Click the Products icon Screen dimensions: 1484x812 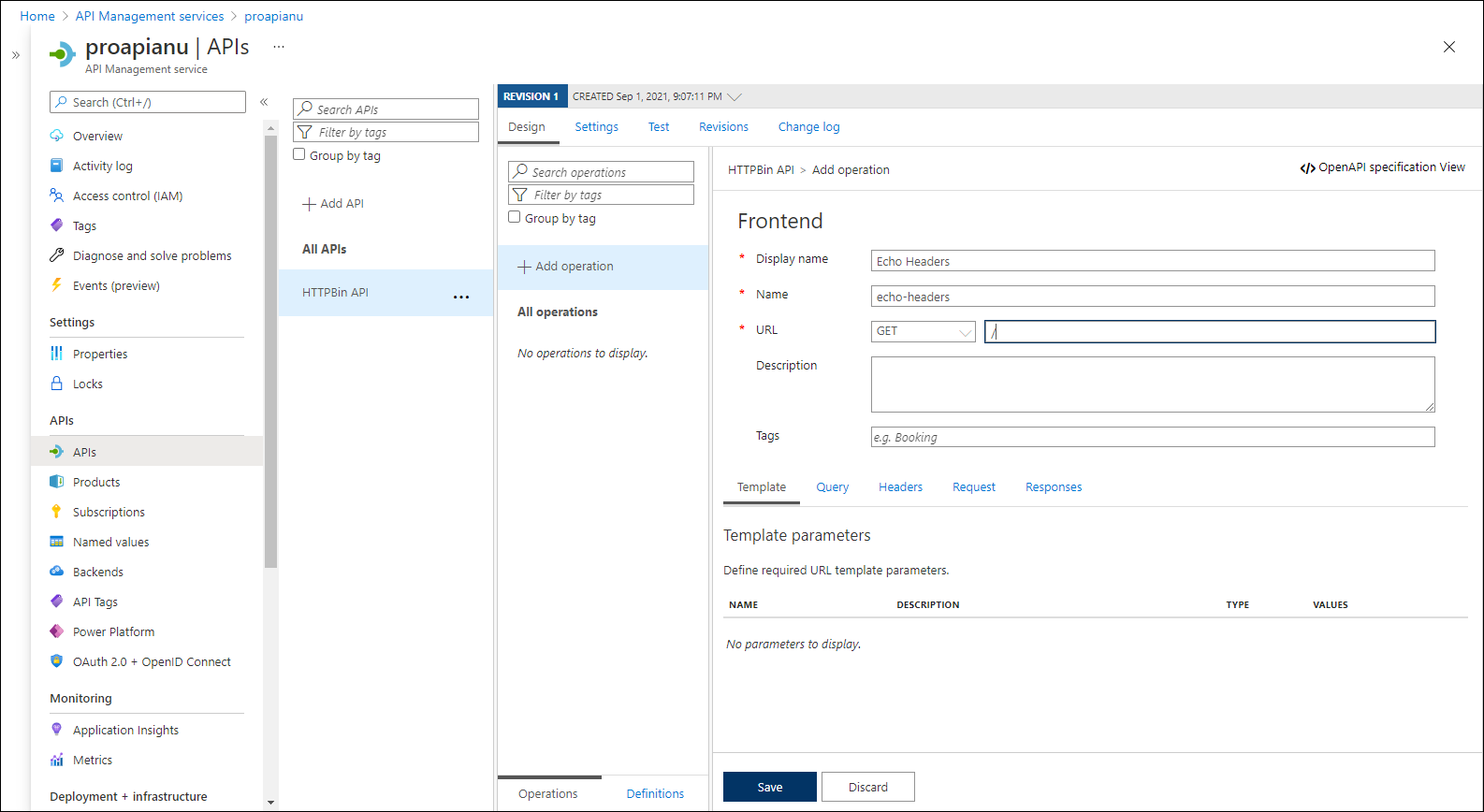pyautogui.click(x=56, y=482)
